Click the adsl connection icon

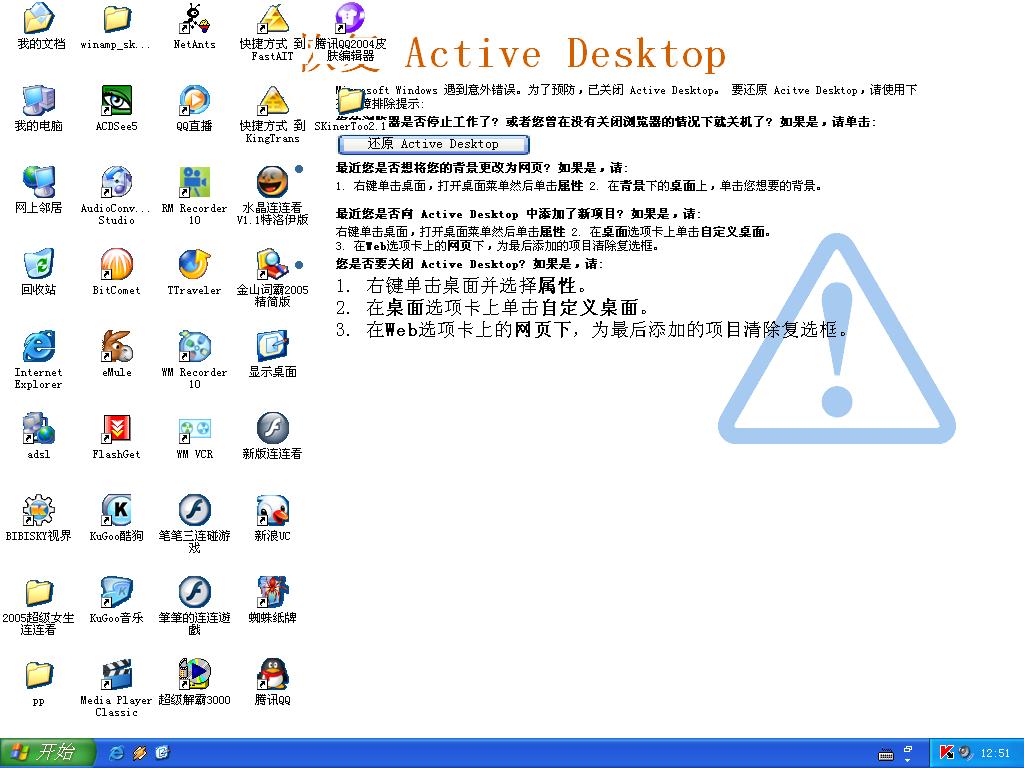(39, 428)
